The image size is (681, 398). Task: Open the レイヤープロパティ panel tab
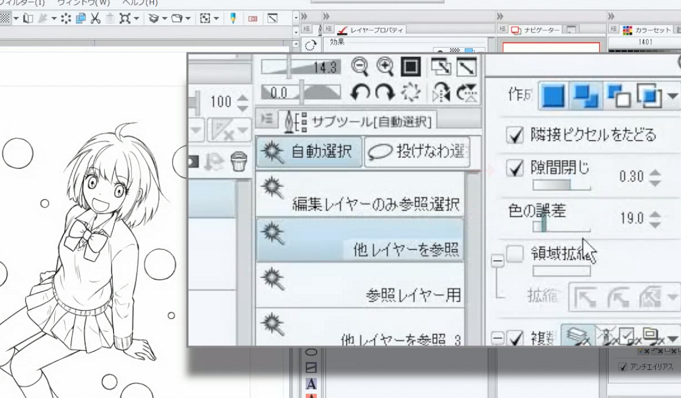click(x=372, y=30)
